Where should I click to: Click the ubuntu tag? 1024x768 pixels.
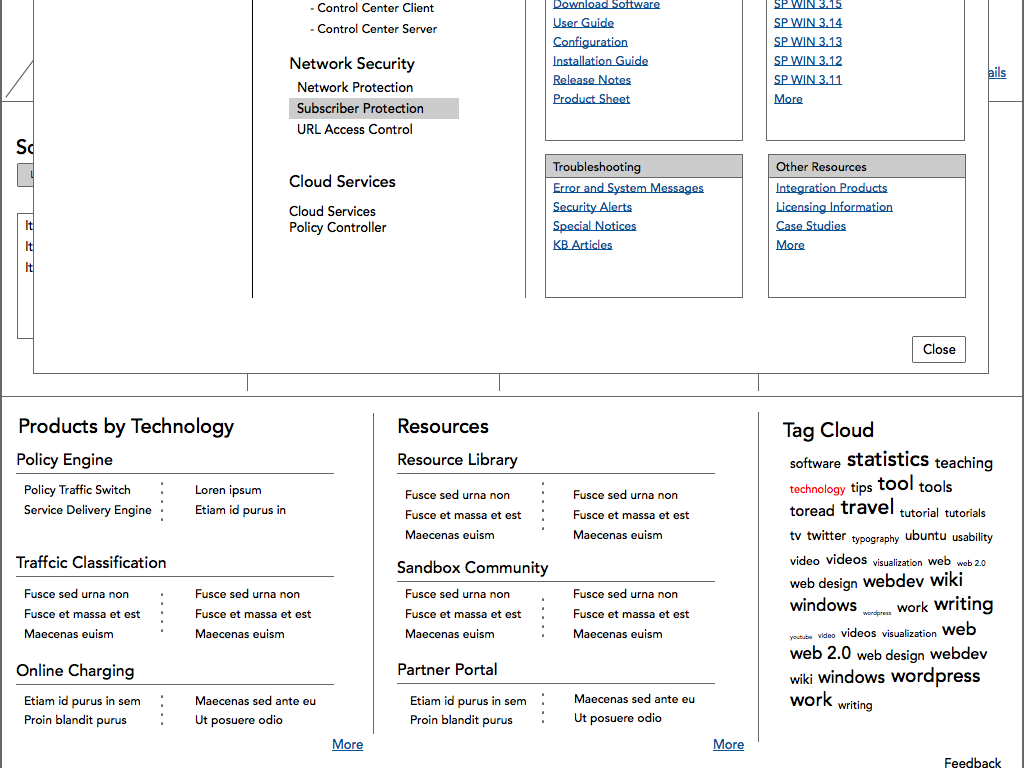click(925, 536)
